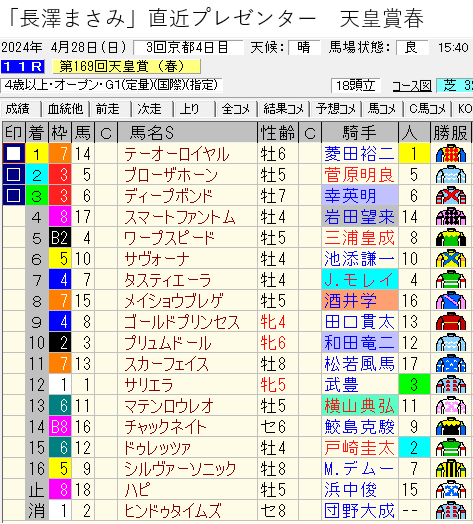
Task: Click the silk icon for シルヴァーソニック
Action: pos(451,469)
